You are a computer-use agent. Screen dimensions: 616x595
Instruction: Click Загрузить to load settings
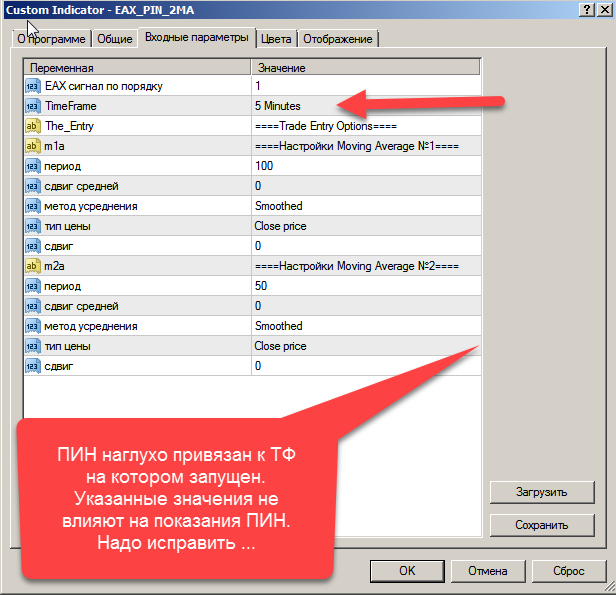point(542,492)
